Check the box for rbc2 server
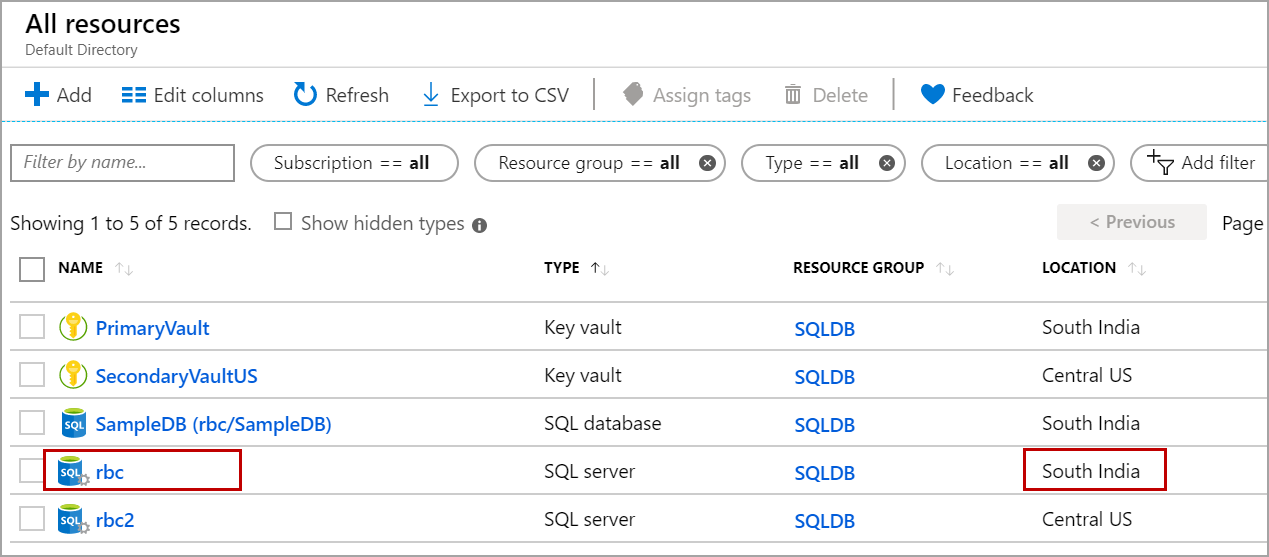Viewport: 1269px width, 557px height. (x=32, y=519)
